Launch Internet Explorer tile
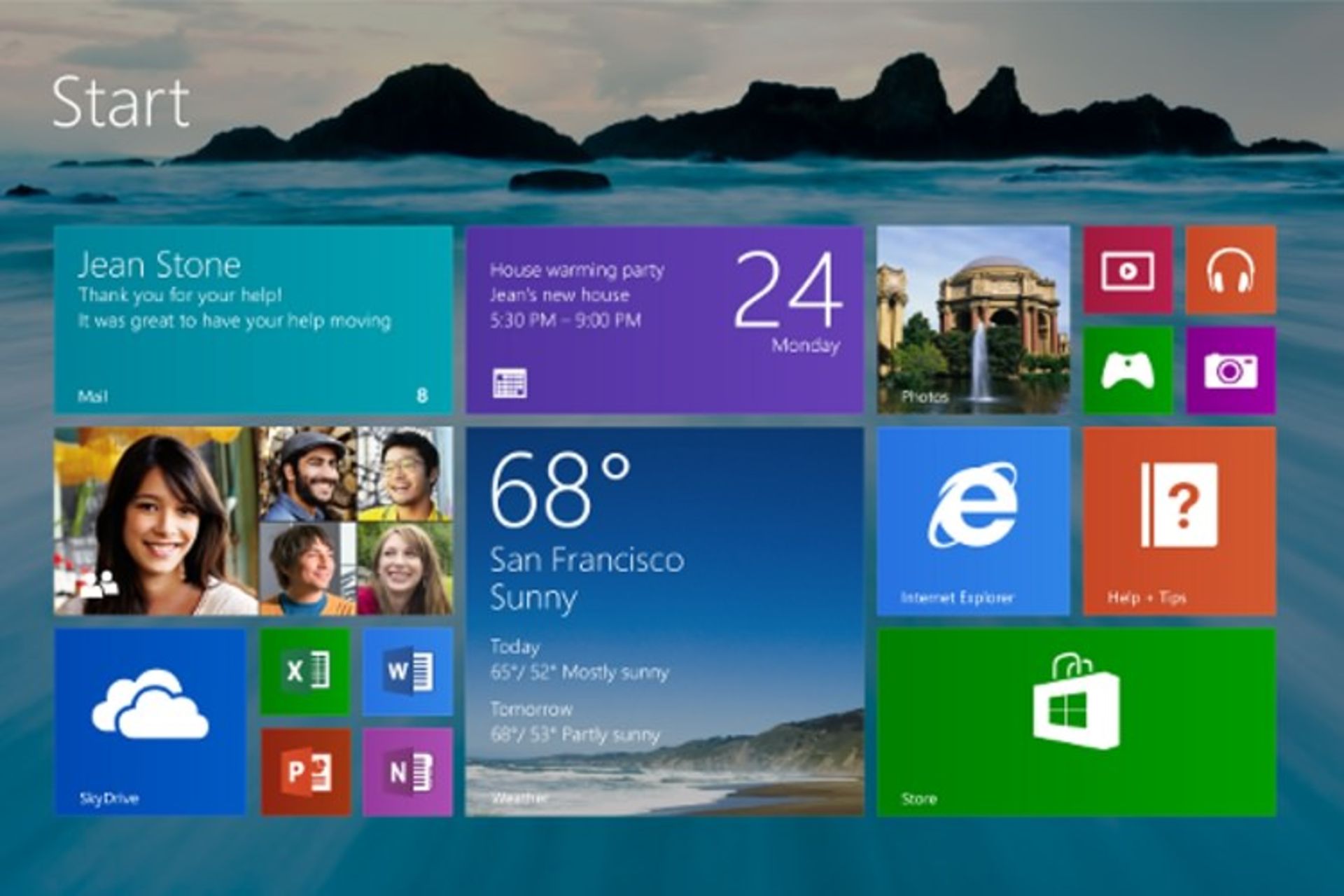1344x896 pixels. [973, 521]
